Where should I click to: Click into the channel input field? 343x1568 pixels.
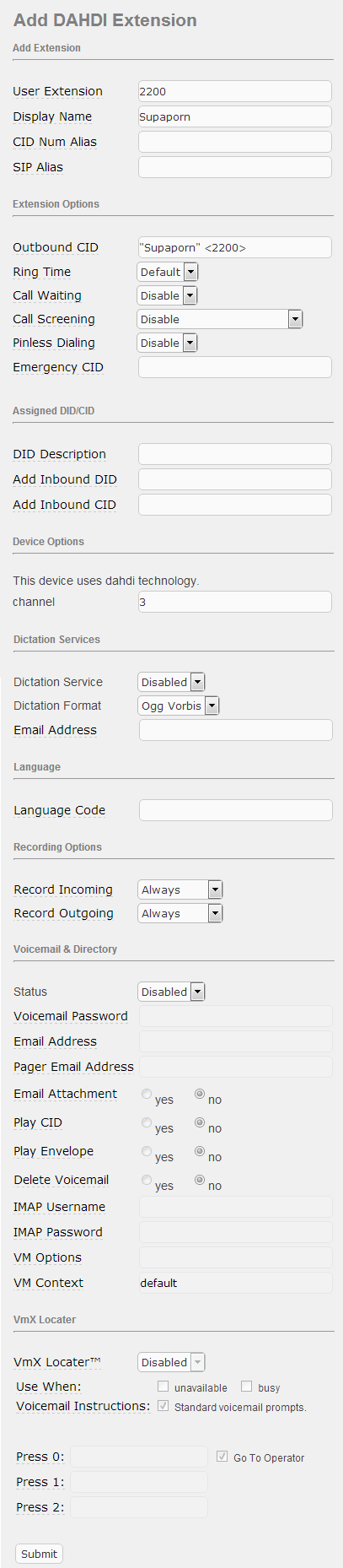pos(235,602)
